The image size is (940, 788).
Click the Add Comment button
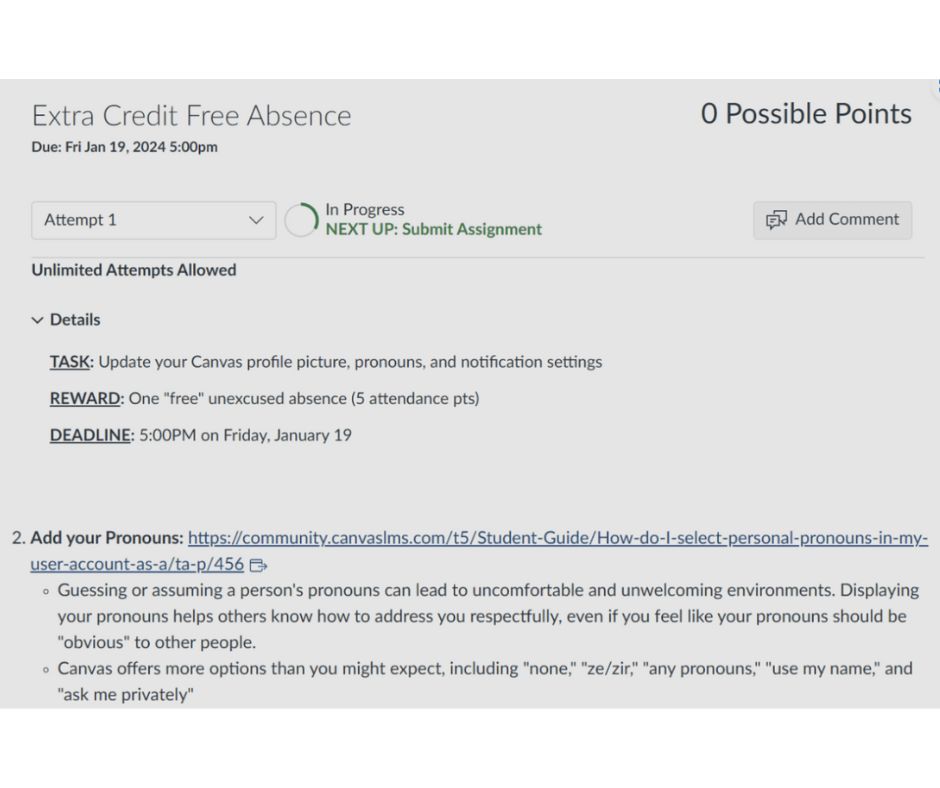coord(832,220)
